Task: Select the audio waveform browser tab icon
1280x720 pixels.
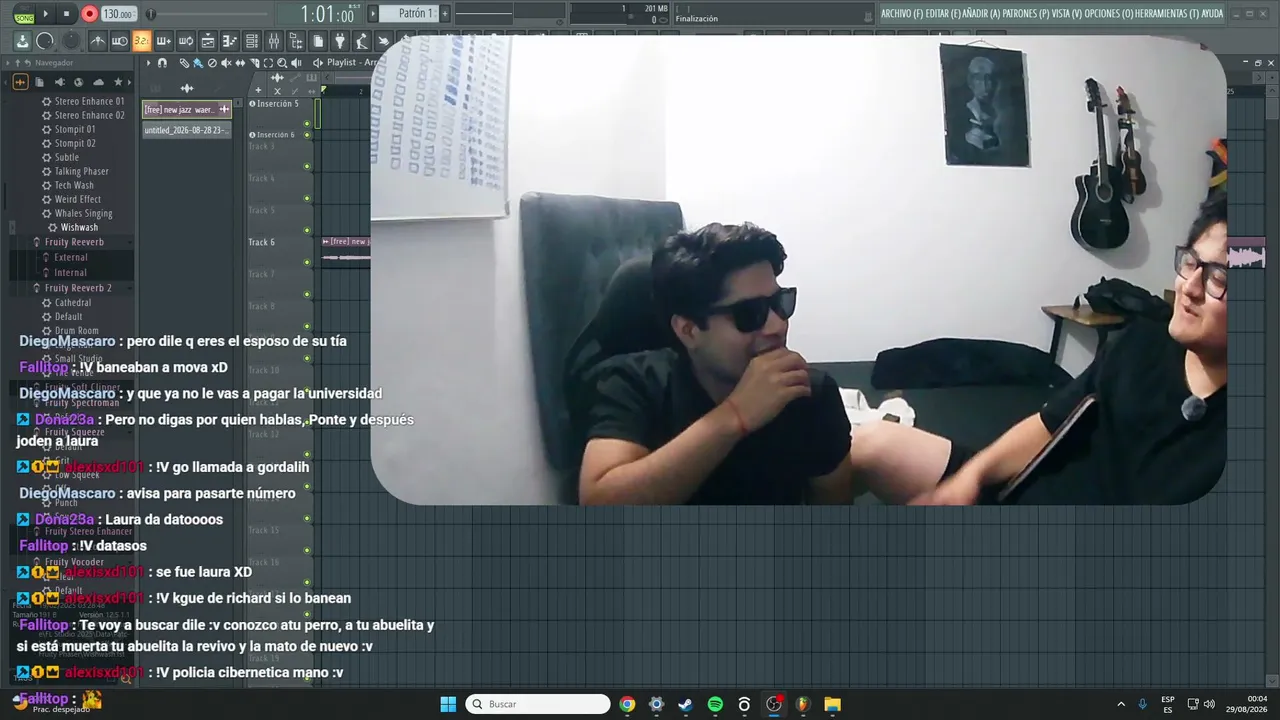Action: point(20,82)
